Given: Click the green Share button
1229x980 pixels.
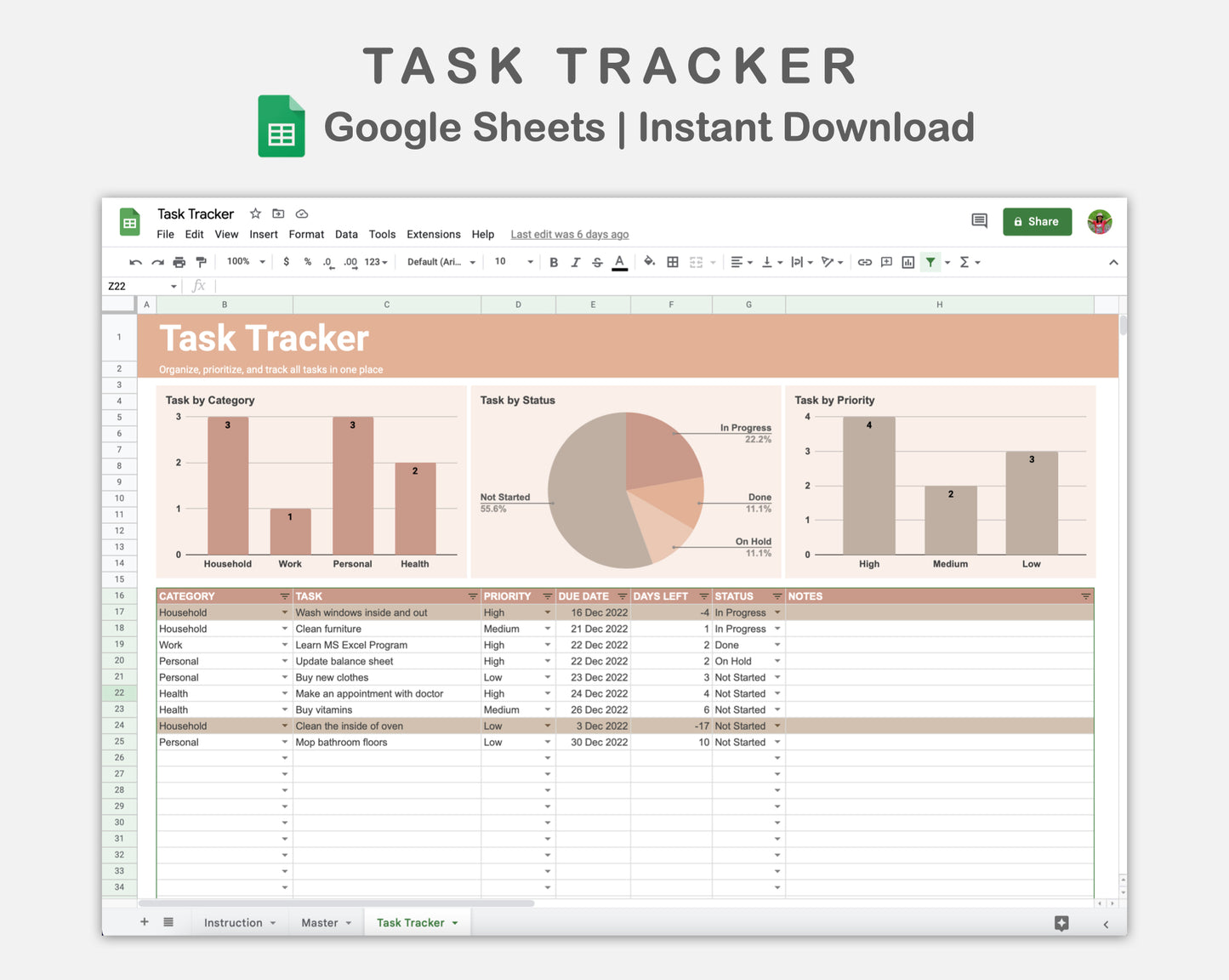Looking at the screenshot, I should [x=1037, y=221].
